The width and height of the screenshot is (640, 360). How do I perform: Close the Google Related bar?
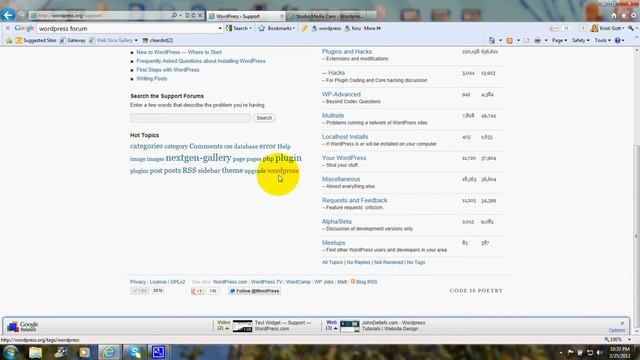pyautogui.click(x=622, y=323)
